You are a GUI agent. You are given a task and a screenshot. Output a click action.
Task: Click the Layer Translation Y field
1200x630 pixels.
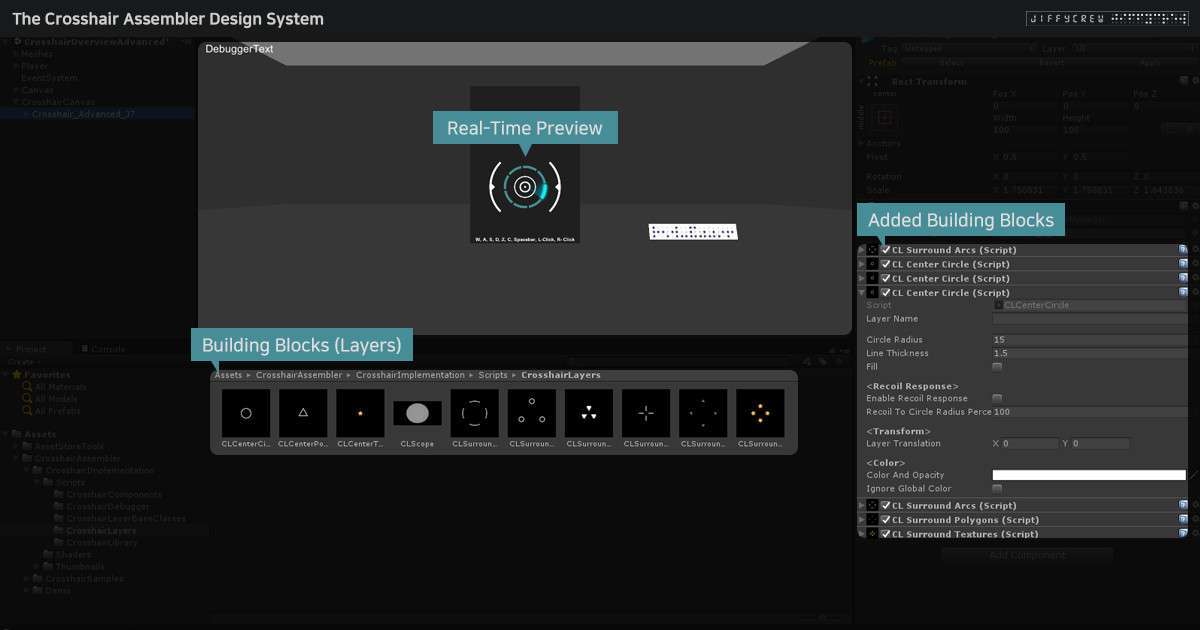pyautogui.click(x=1101, y=443)
